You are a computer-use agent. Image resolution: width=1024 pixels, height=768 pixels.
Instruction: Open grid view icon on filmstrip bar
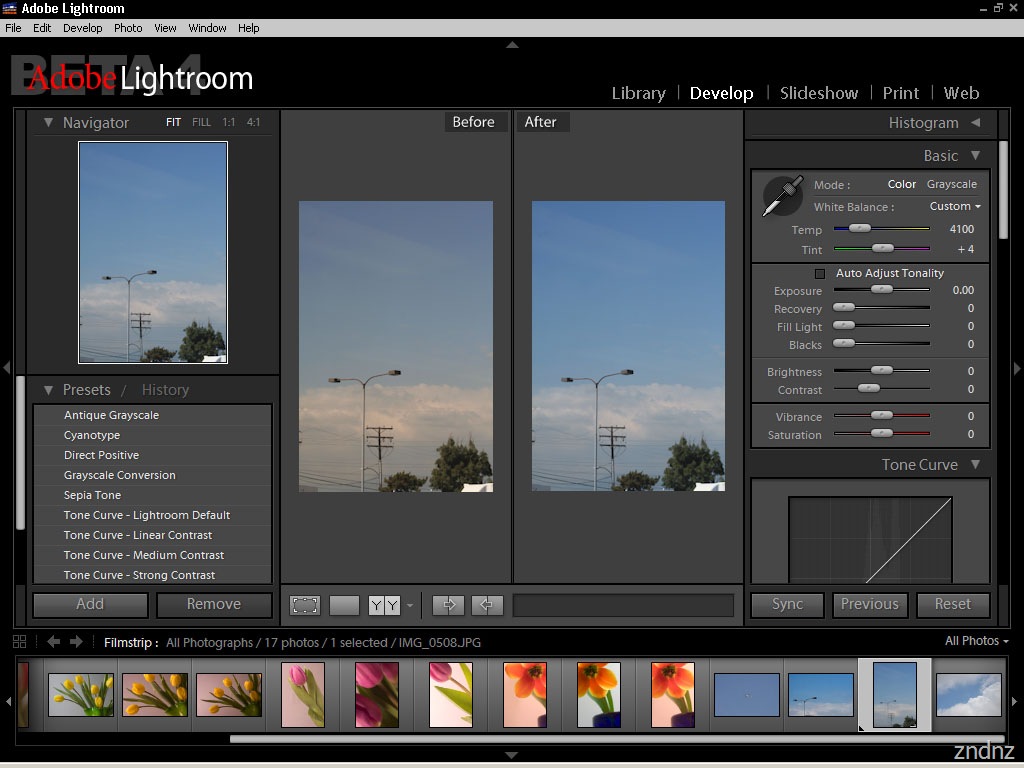pyautogui.click(x=20, y=642)
